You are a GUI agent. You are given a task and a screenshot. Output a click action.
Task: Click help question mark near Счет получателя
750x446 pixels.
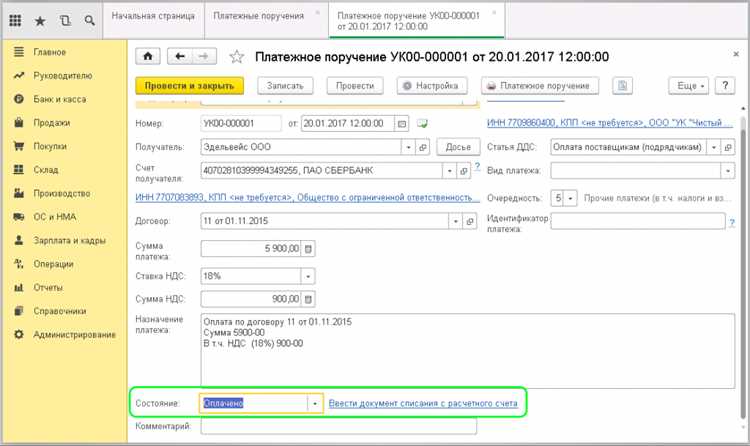tap(477, 167)
